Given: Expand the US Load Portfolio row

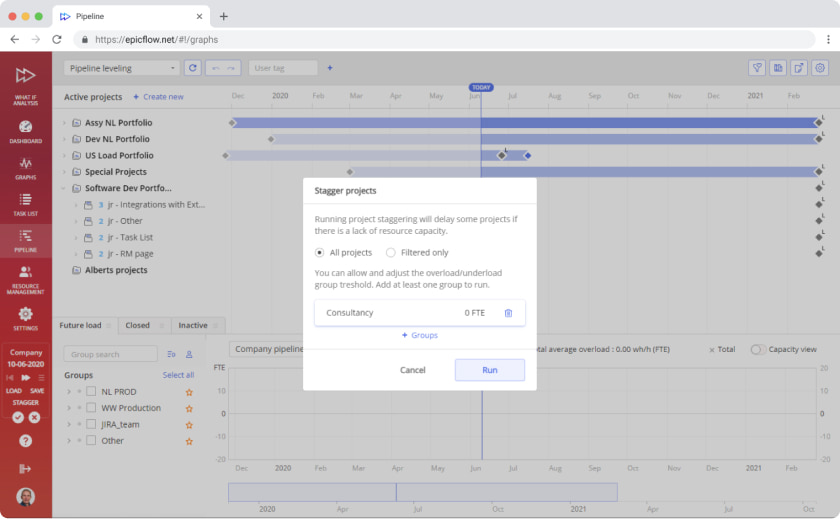Looking at the screenshot, I should pyautogui.click(x=64, y=155).
